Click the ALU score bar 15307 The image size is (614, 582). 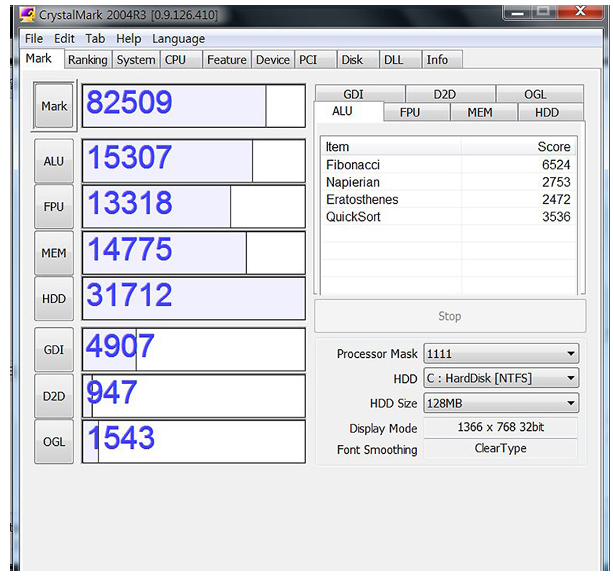[x=194, y=161]
